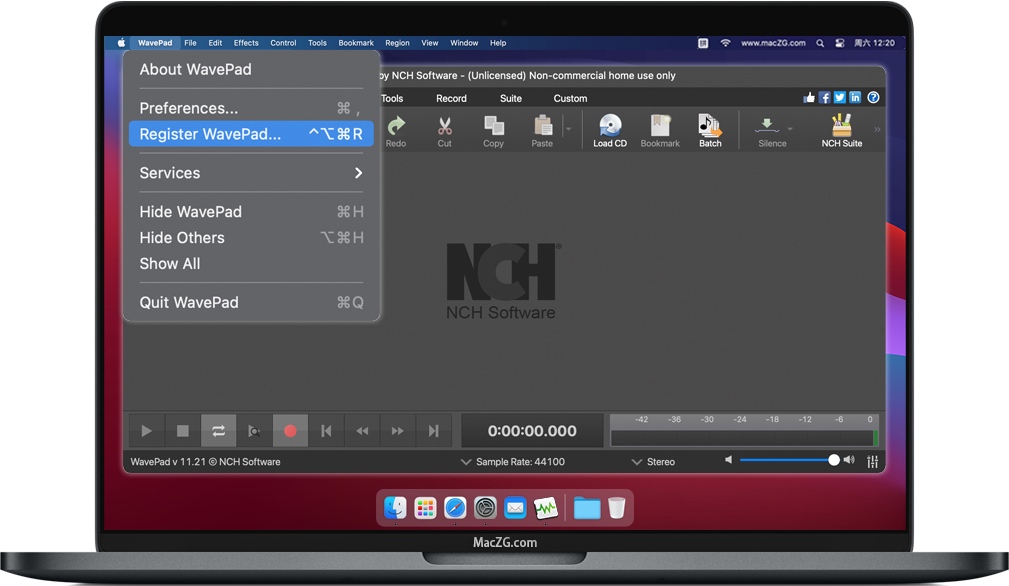Viewport: 1009px width, 586px height.
Task: Expand the Paste options dropdown arrow
Action: click(568, 128)
